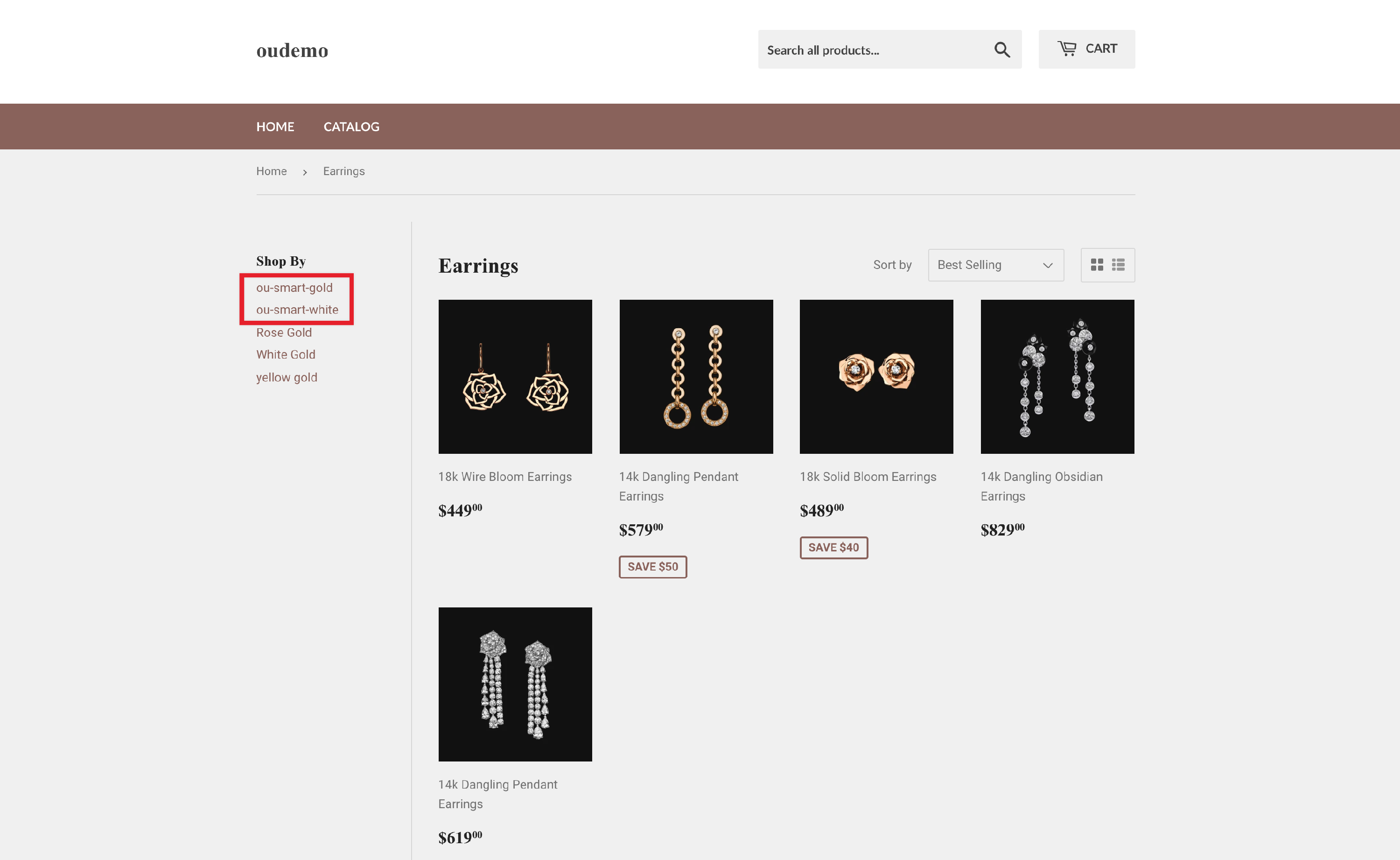Click the $449 price
The image size is (1400, 860).
[x=460, y=510]
